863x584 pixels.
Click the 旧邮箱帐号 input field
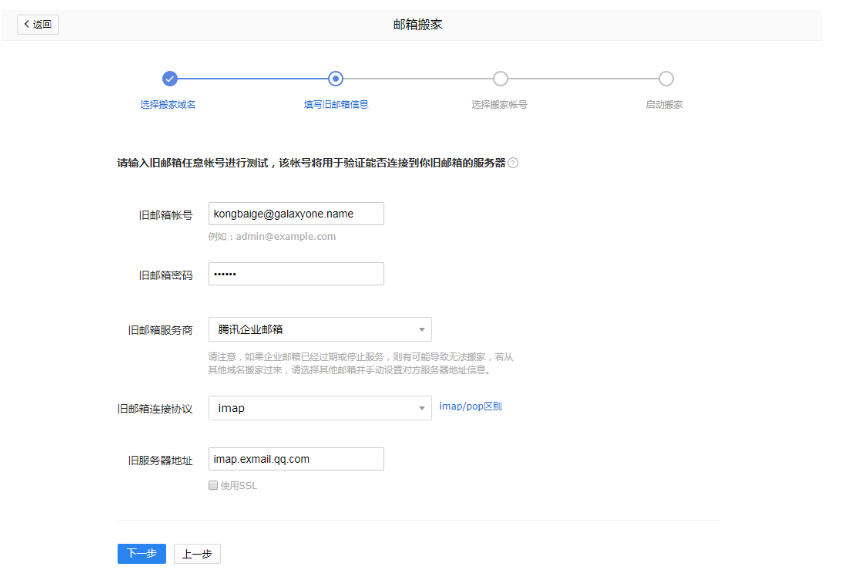click(296, 213)
